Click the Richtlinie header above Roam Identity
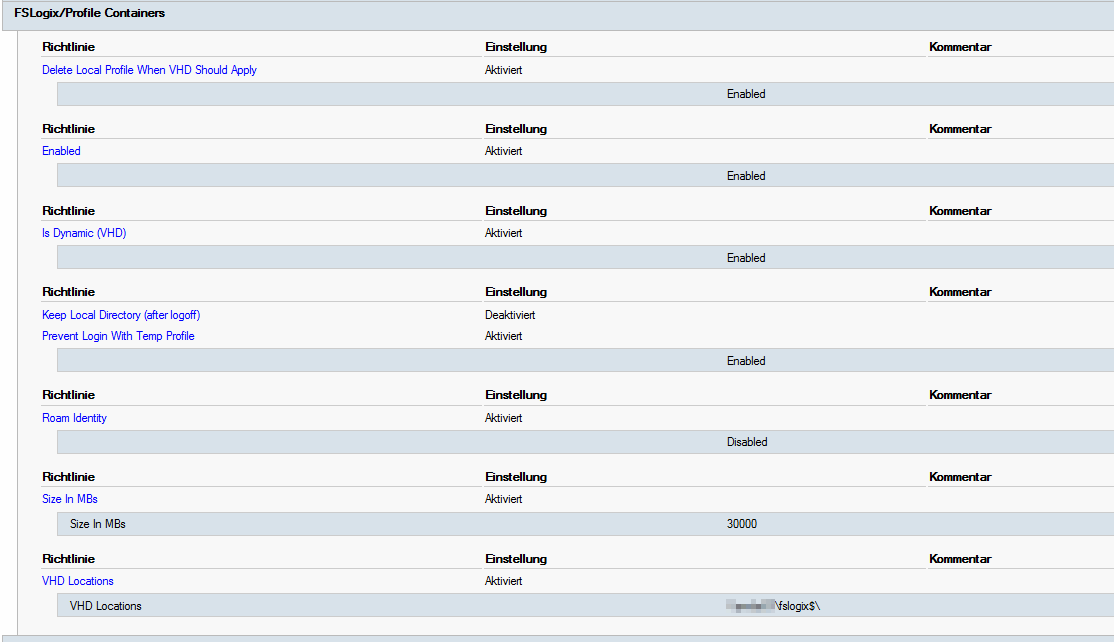 [68, 395]
